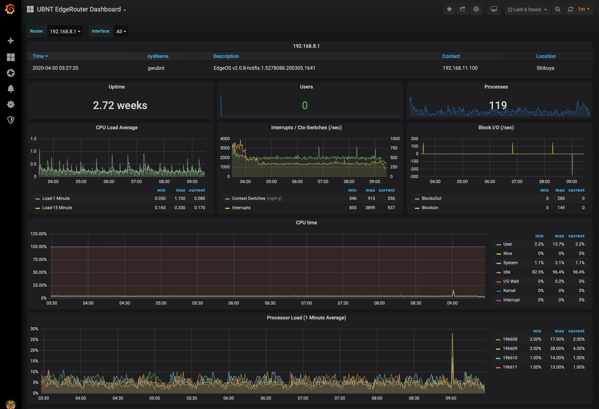This screenshot has height=409, width=599.
Task: Open dashboard settings gear in top bar
Action: point(476,9)
